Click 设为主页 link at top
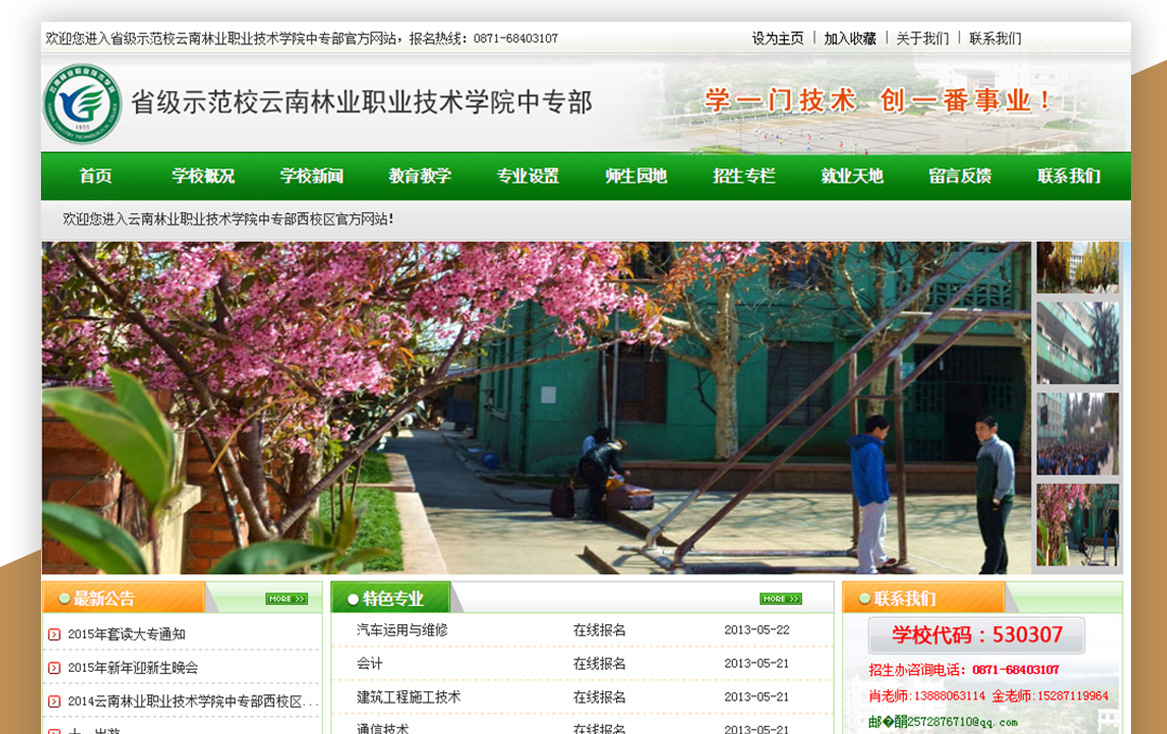The image size is (1167, 734). 778,38
